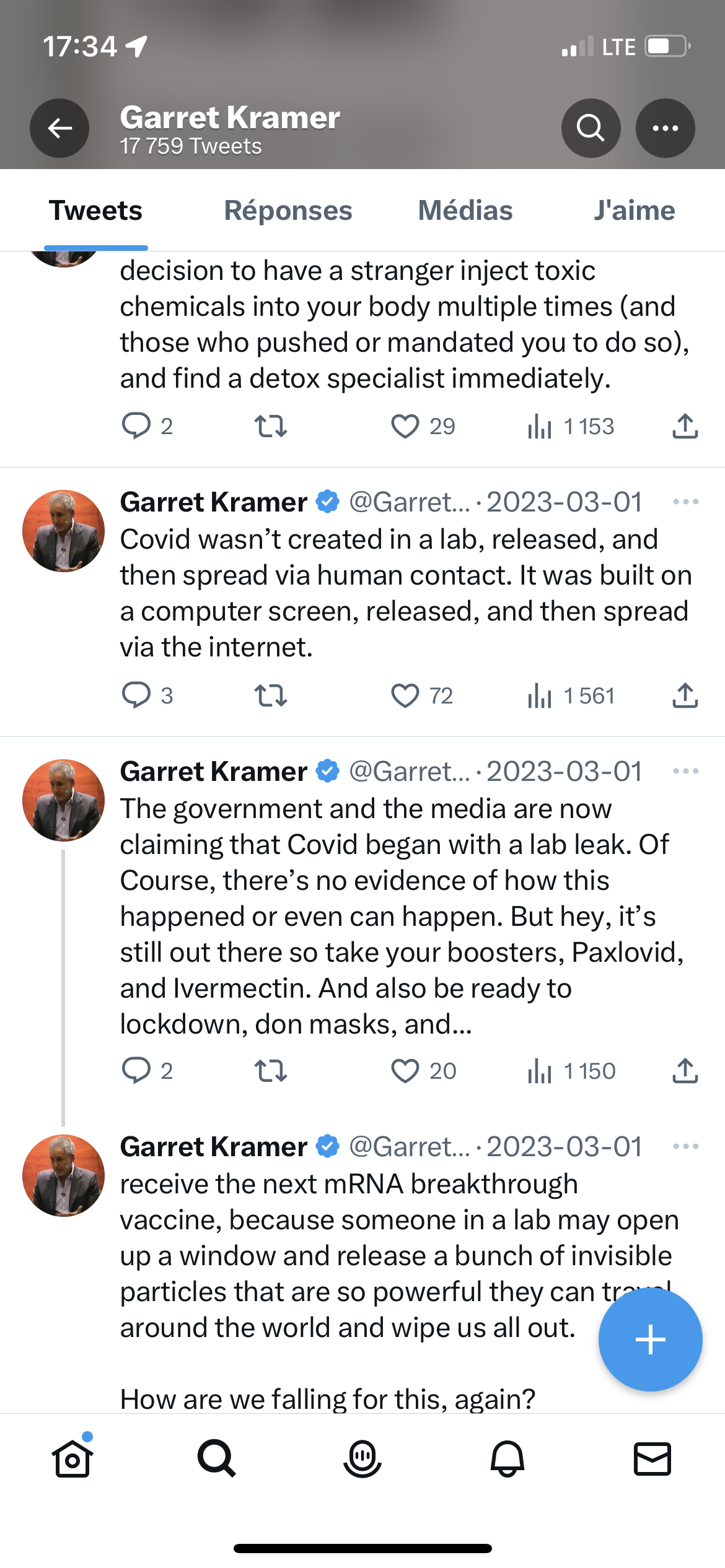Open the Home feed in the bottom bar
The height and width of the screenshot is (1568, 725).
(x=72, y=1458)
